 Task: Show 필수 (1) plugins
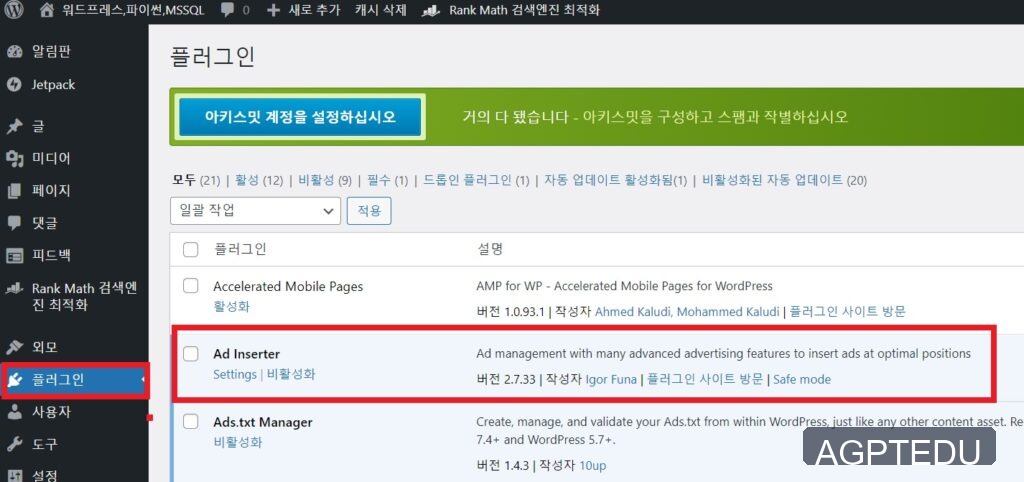(388, 180)
